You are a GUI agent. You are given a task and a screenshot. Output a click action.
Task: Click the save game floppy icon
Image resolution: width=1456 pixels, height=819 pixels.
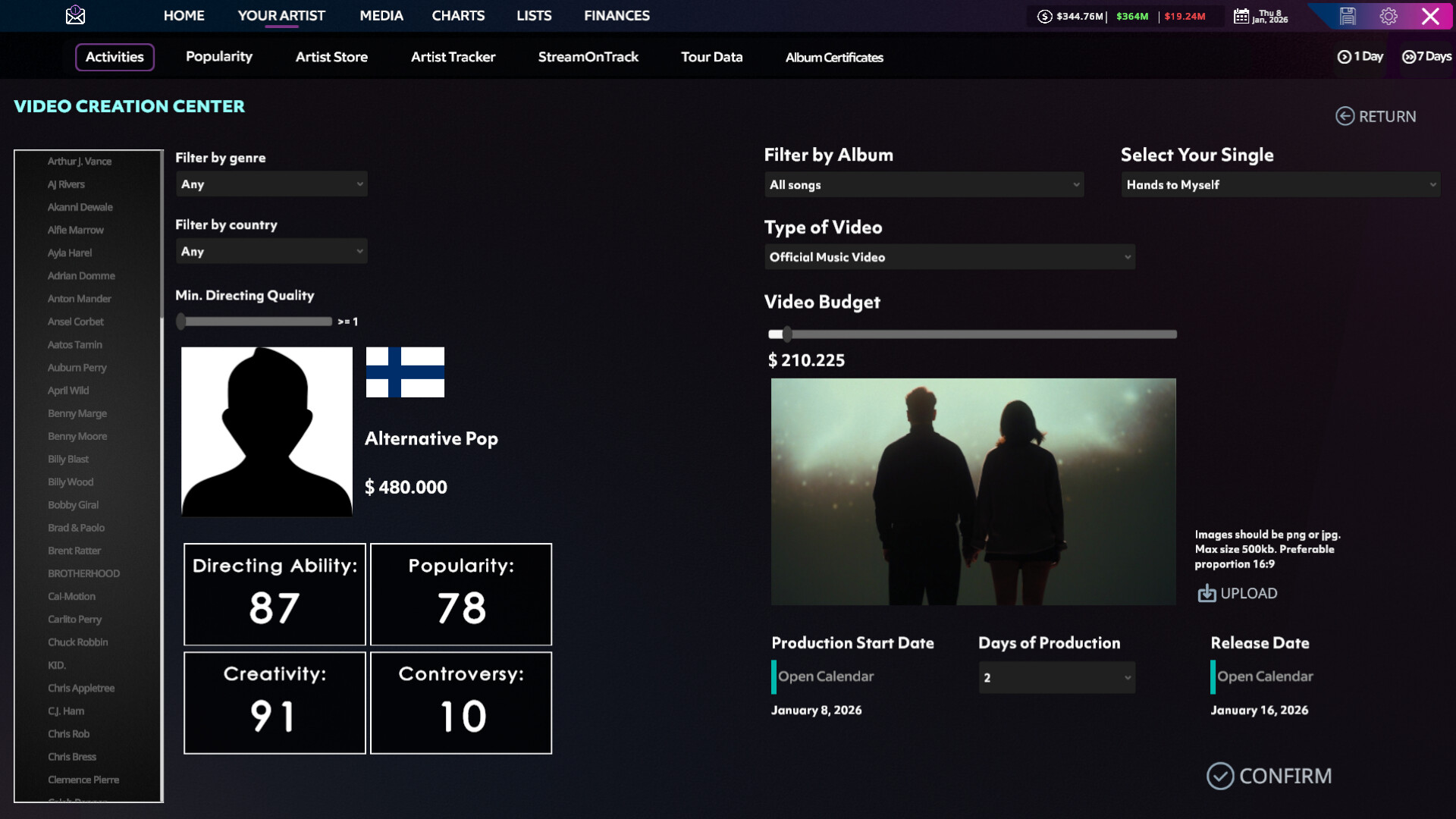coord(1348,16)
